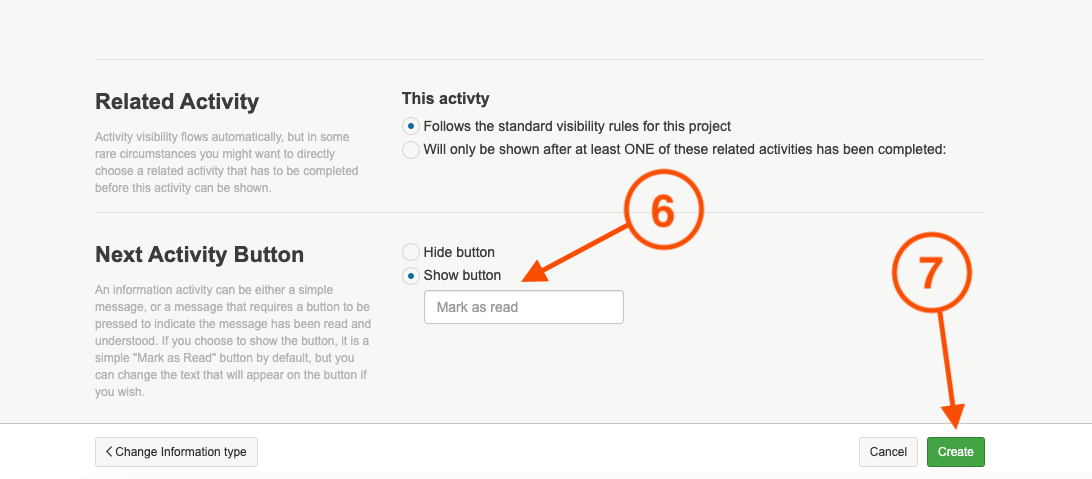Click the orange circled number 7 marker
The height and width of the screenshot is (479, 1092).
click(x=930, y=271)
